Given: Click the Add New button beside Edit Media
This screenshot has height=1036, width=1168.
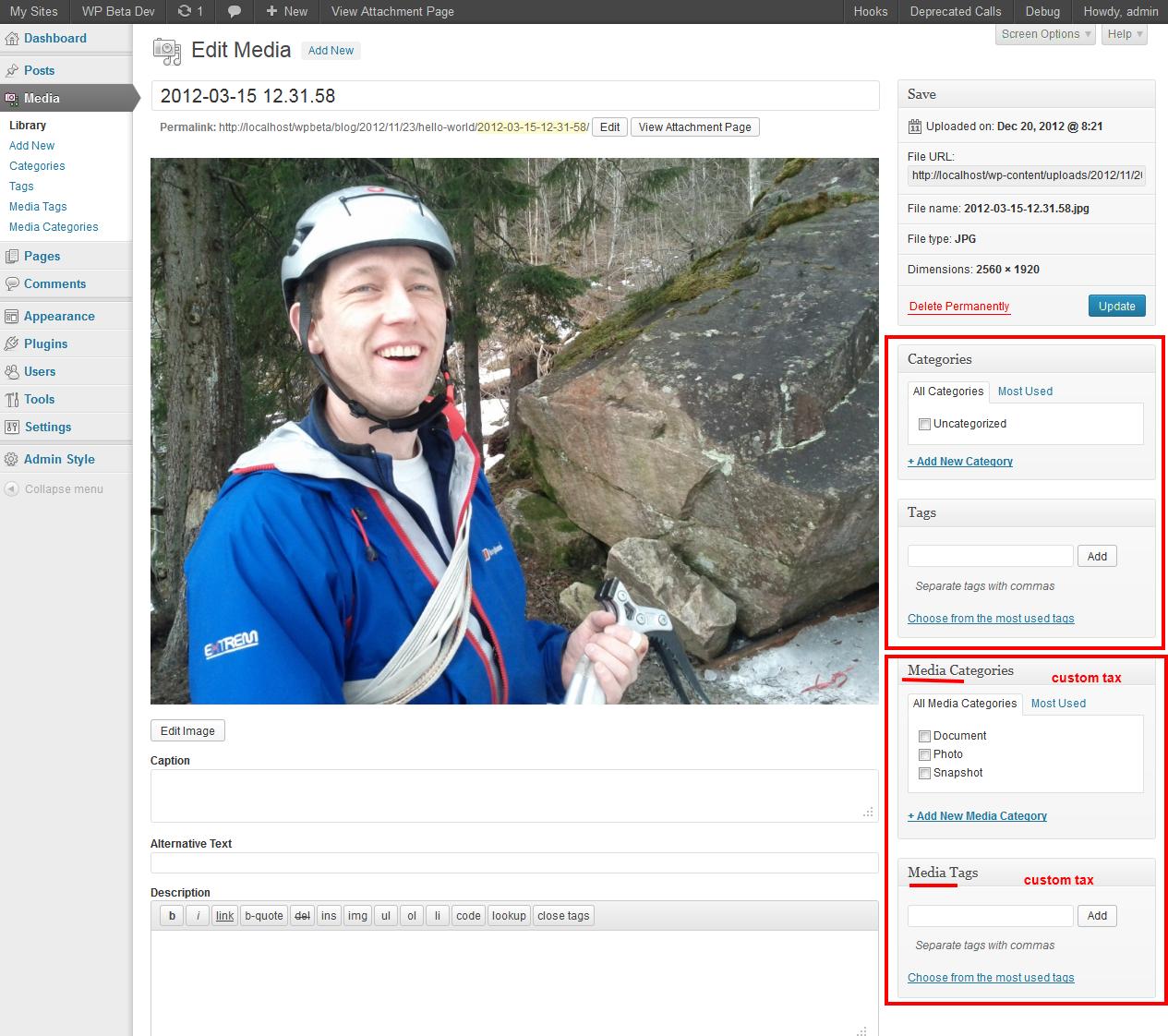Looking at the screenshot, I should (x=331, y=51).
